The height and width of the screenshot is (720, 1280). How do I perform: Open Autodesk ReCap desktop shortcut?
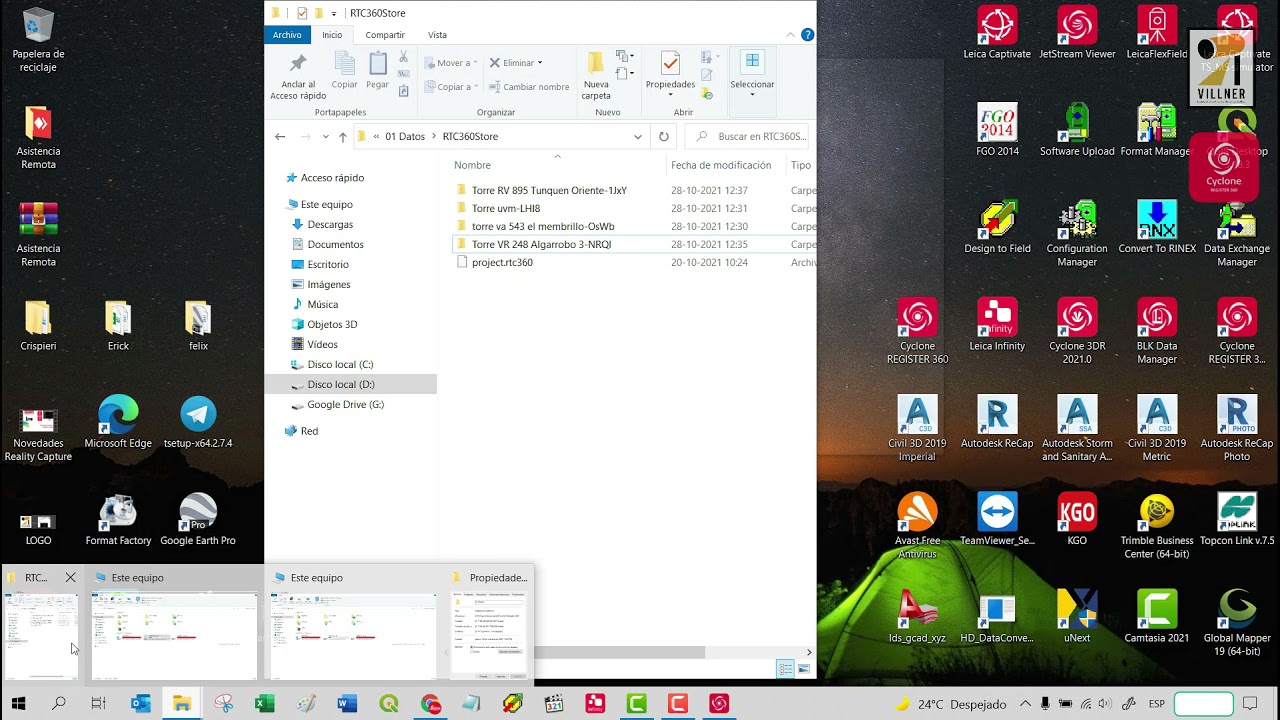tap(997, 423)
